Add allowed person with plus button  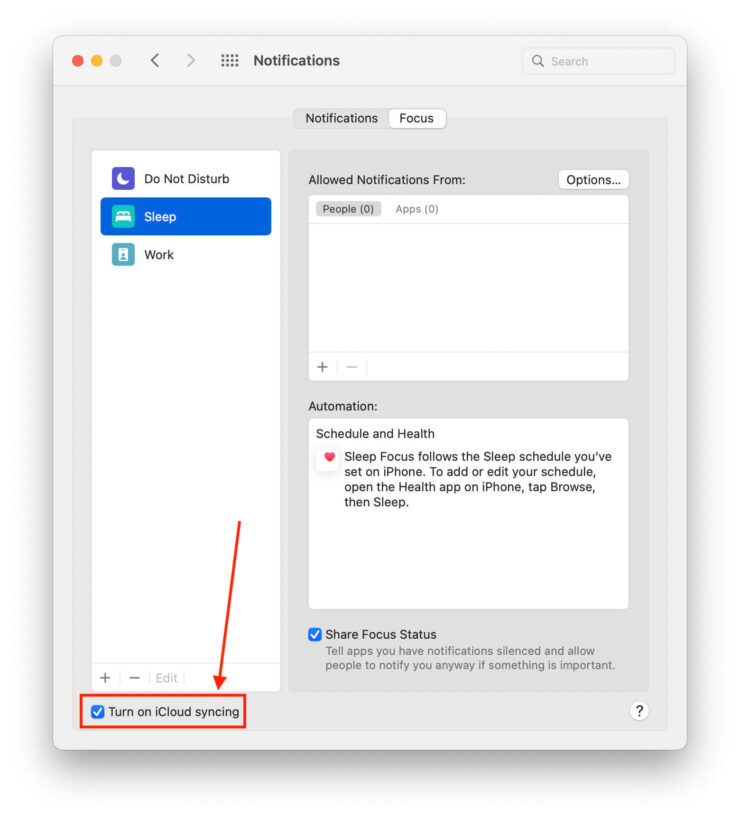pos(322,367)
